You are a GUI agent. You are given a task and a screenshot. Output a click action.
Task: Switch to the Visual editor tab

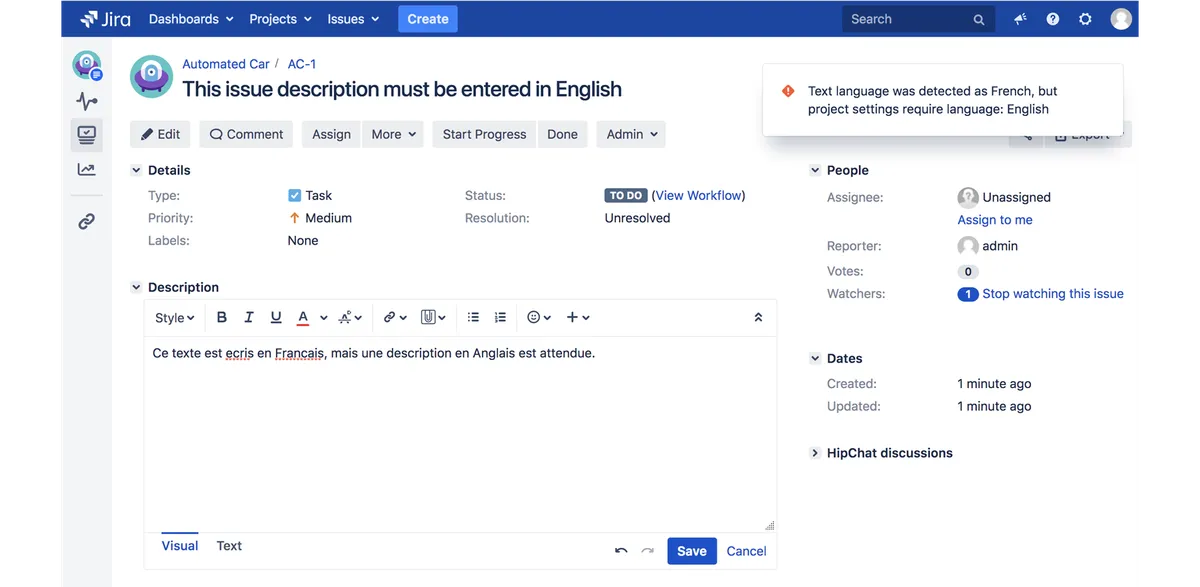click(x=180, y=546)
